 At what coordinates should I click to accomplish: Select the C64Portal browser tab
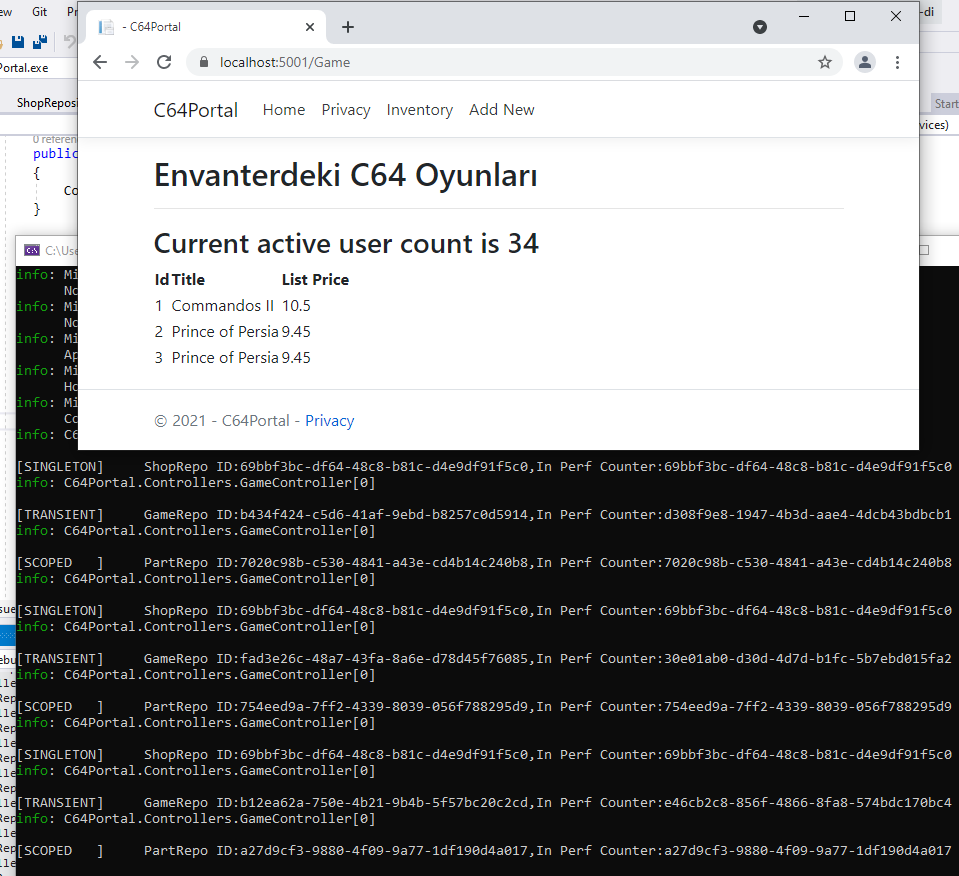[x=200, y=27]
